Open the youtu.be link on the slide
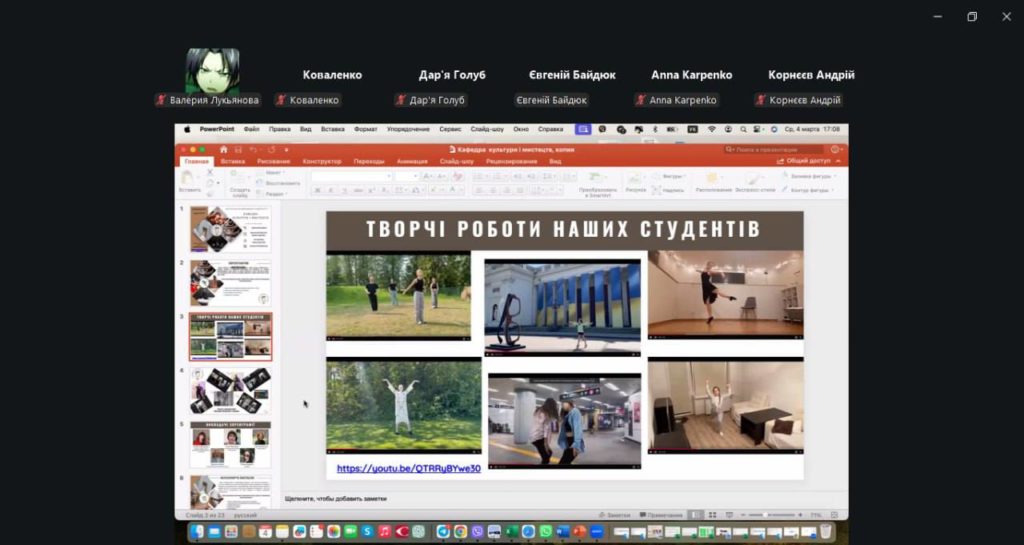 408,468
